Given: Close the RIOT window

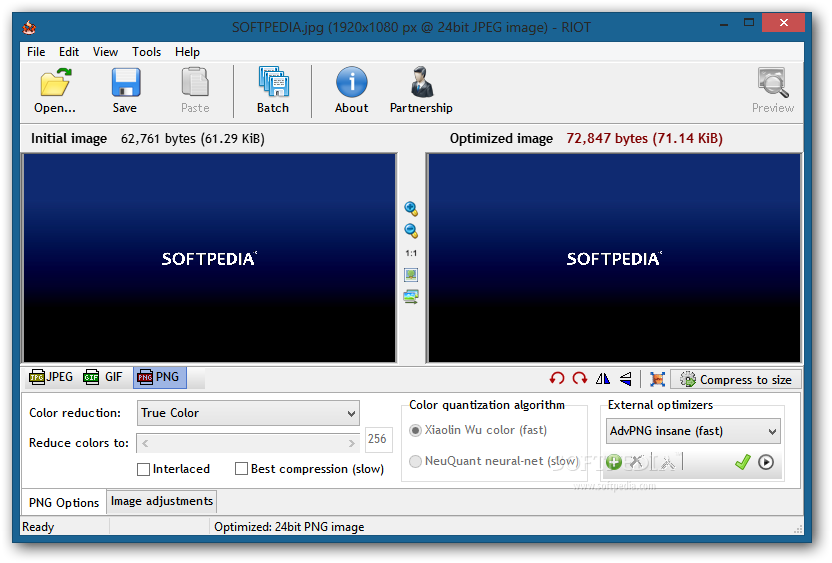Looking at the screenshot, I should click(x=784, y=22).
